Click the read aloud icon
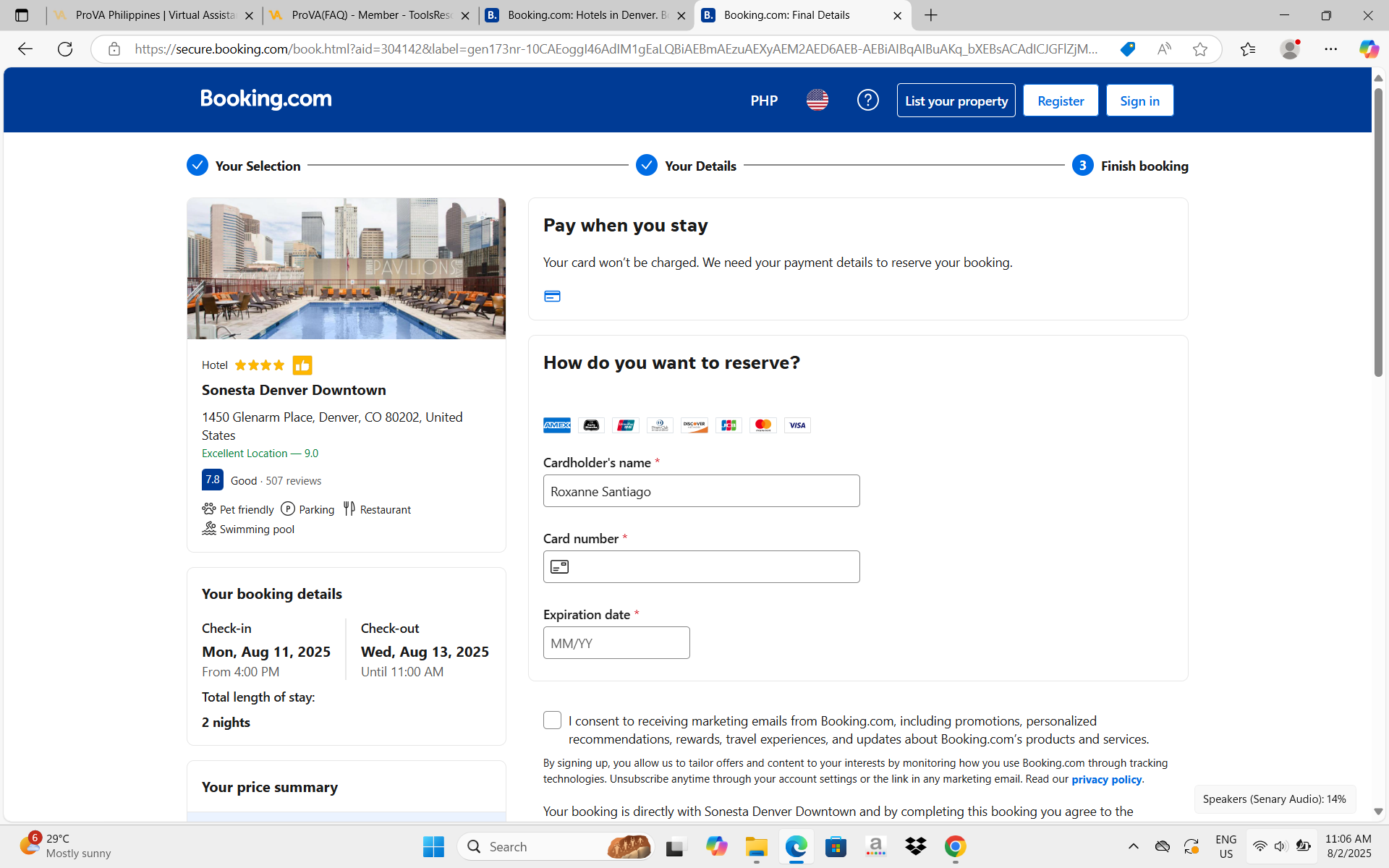The width and height of the screenshot is (1389, 868). [1164, 49]
